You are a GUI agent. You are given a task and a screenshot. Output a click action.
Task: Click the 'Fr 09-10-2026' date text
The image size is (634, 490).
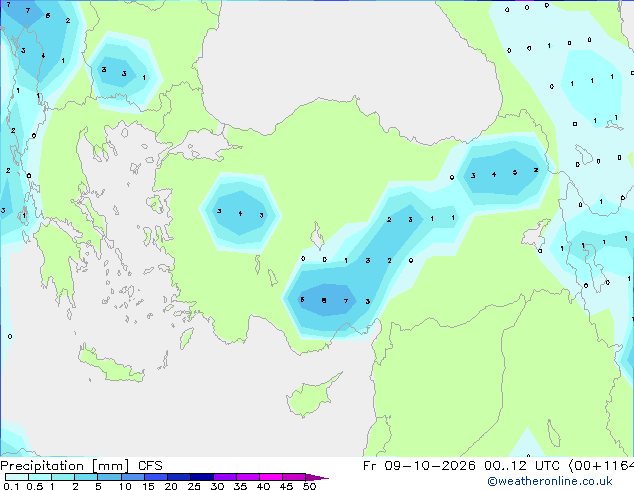point(419,466)
